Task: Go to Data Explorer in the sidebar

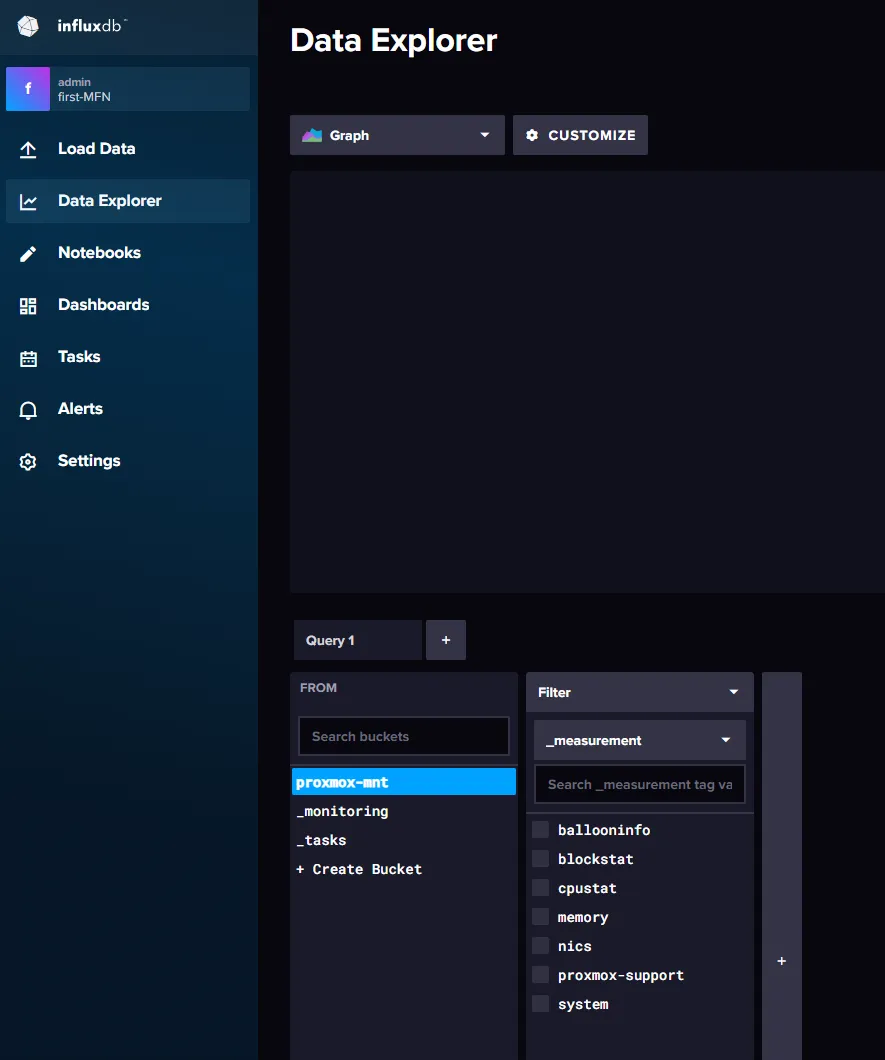Action: 128,201
